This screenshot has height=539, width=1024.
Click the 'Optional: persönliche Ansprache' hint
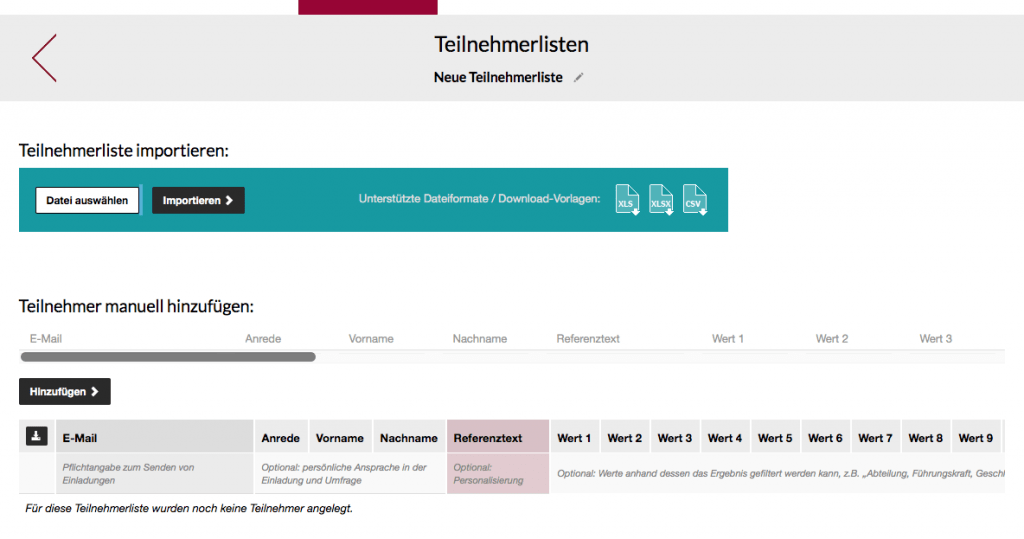point(344,474)
